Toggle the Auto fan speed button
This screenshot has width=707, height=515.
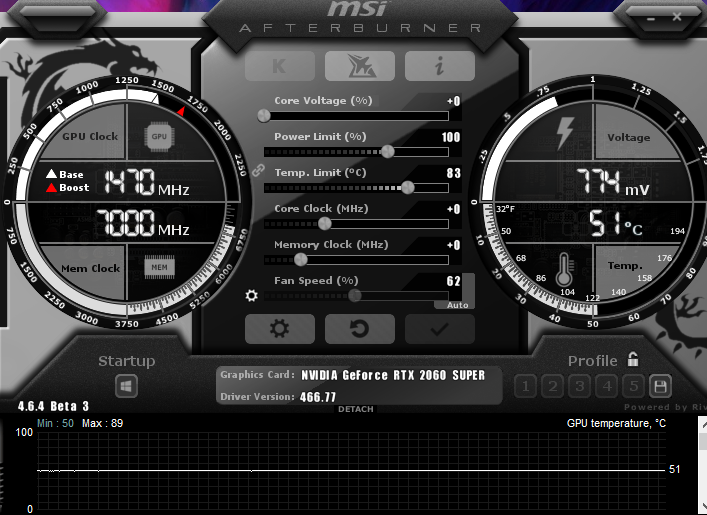tap(458, 305)
